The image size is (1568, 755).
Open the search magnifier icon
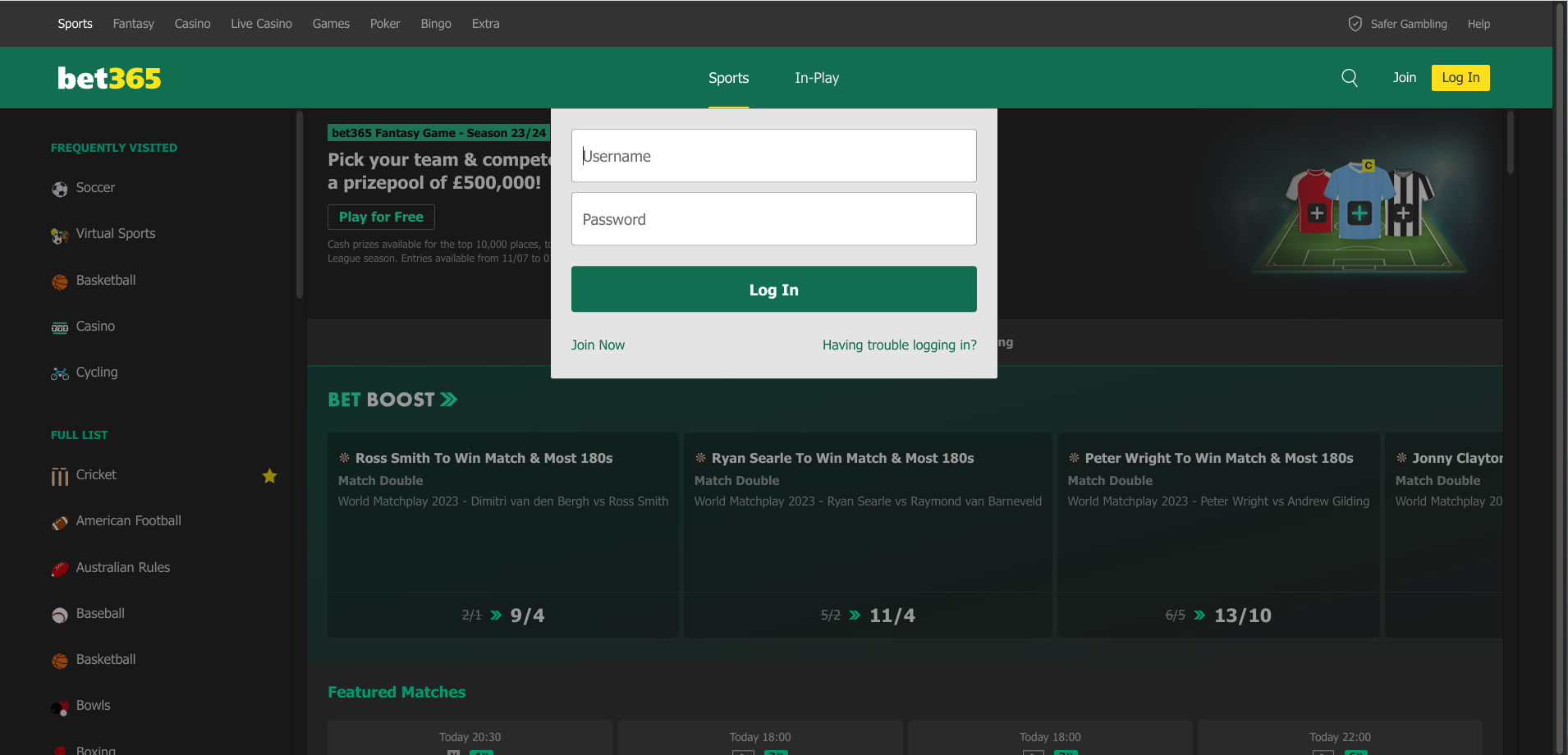[x=1350, y=78]
